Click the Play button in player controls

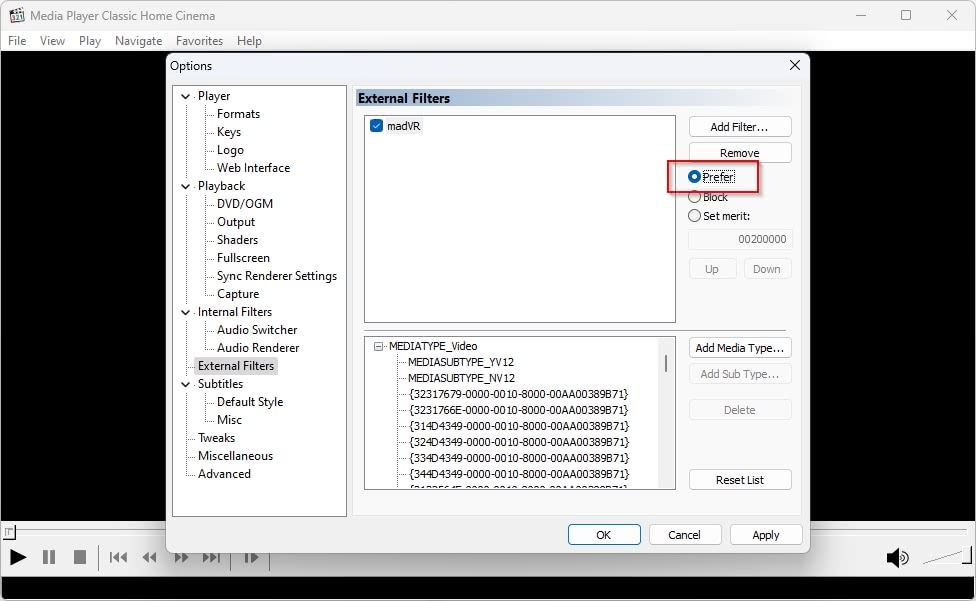click(x=18, y=557)
